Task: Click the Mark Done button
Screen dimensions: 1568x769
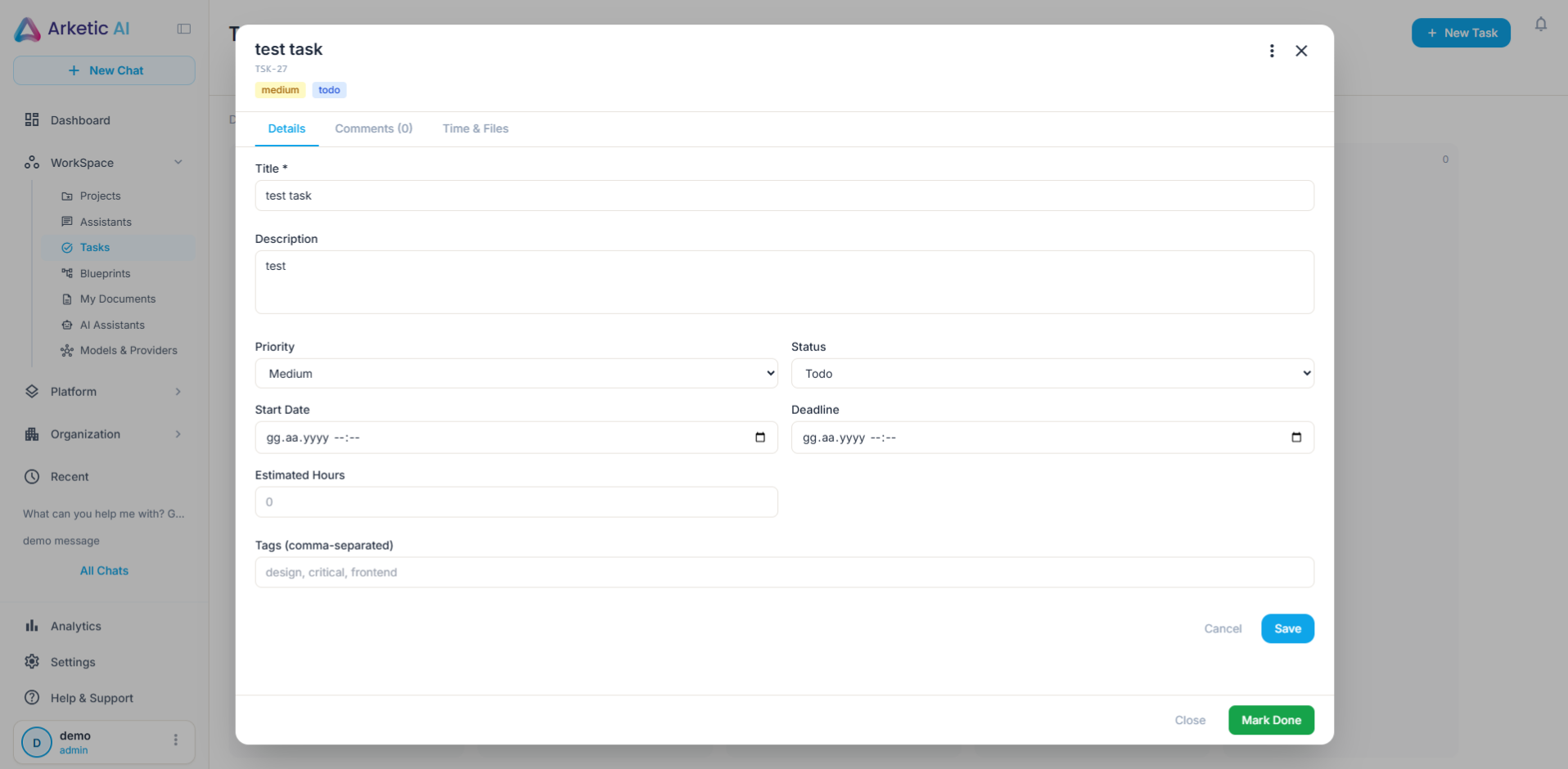Action: 1271,720
